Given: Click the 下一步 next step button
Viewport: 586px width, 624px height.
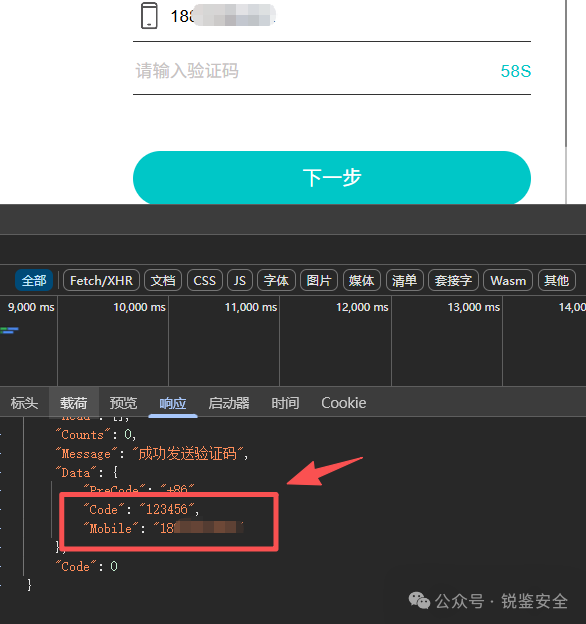Looking at the screenshot, I should click(x=332, y=177).
